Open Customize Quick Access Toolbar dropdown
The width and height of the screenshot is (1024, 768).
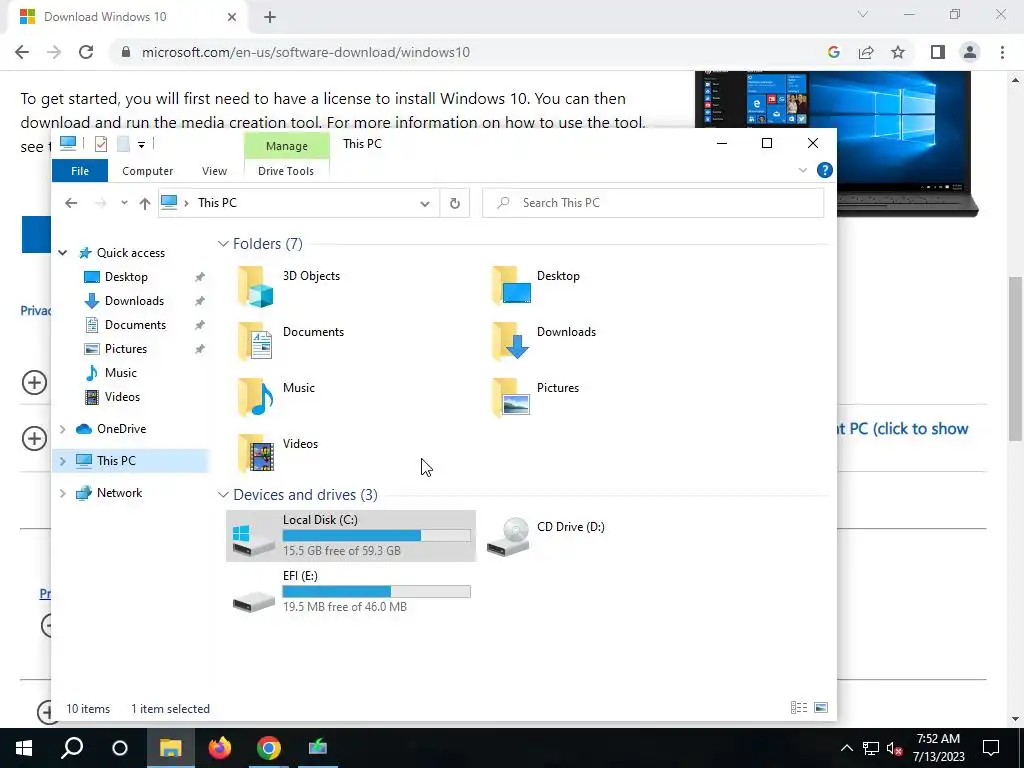(141, 144)
